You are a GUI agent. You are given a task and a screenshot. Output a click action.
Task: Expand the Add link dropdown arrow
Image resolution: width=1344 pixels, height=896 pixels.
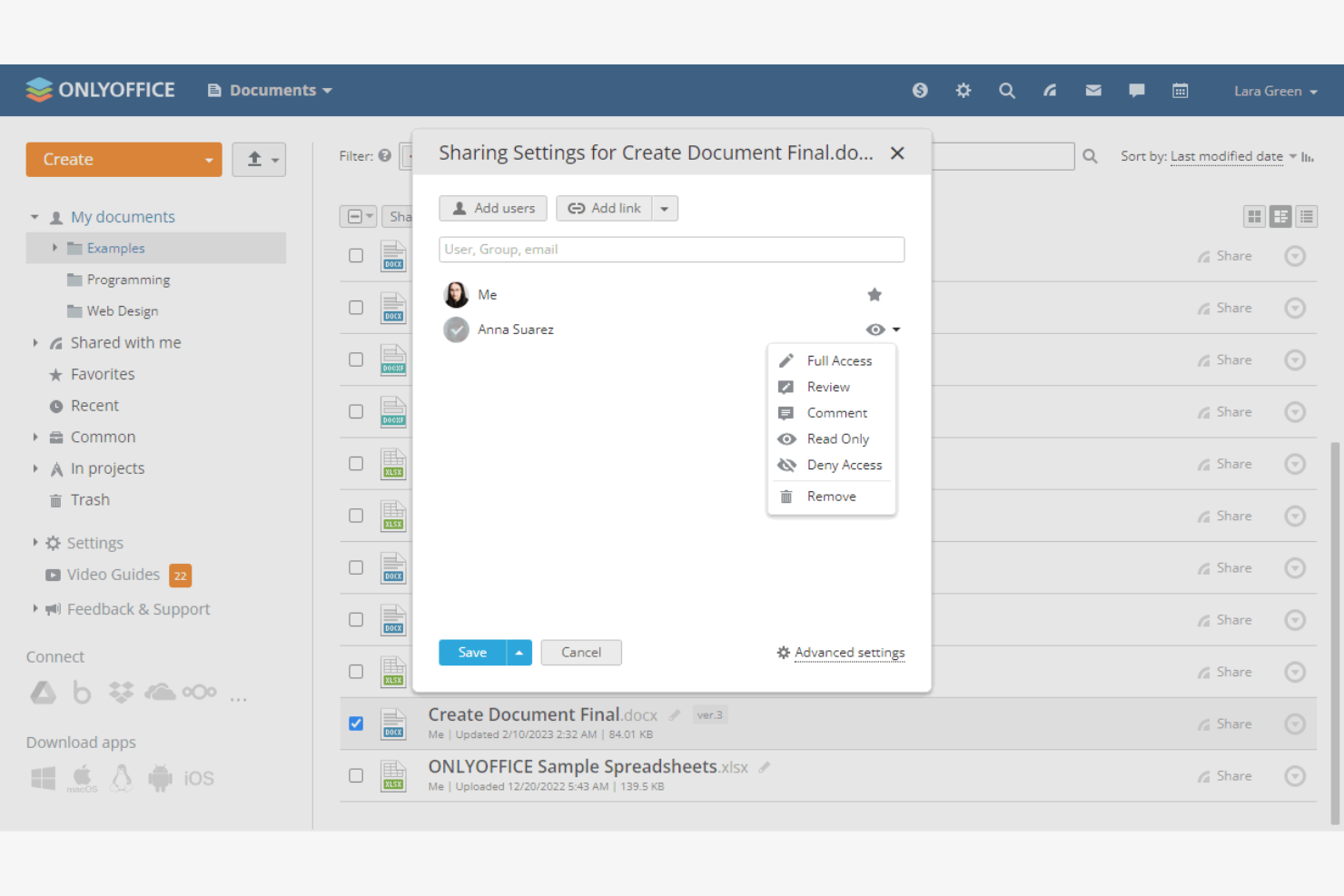[x=665, y=208]
